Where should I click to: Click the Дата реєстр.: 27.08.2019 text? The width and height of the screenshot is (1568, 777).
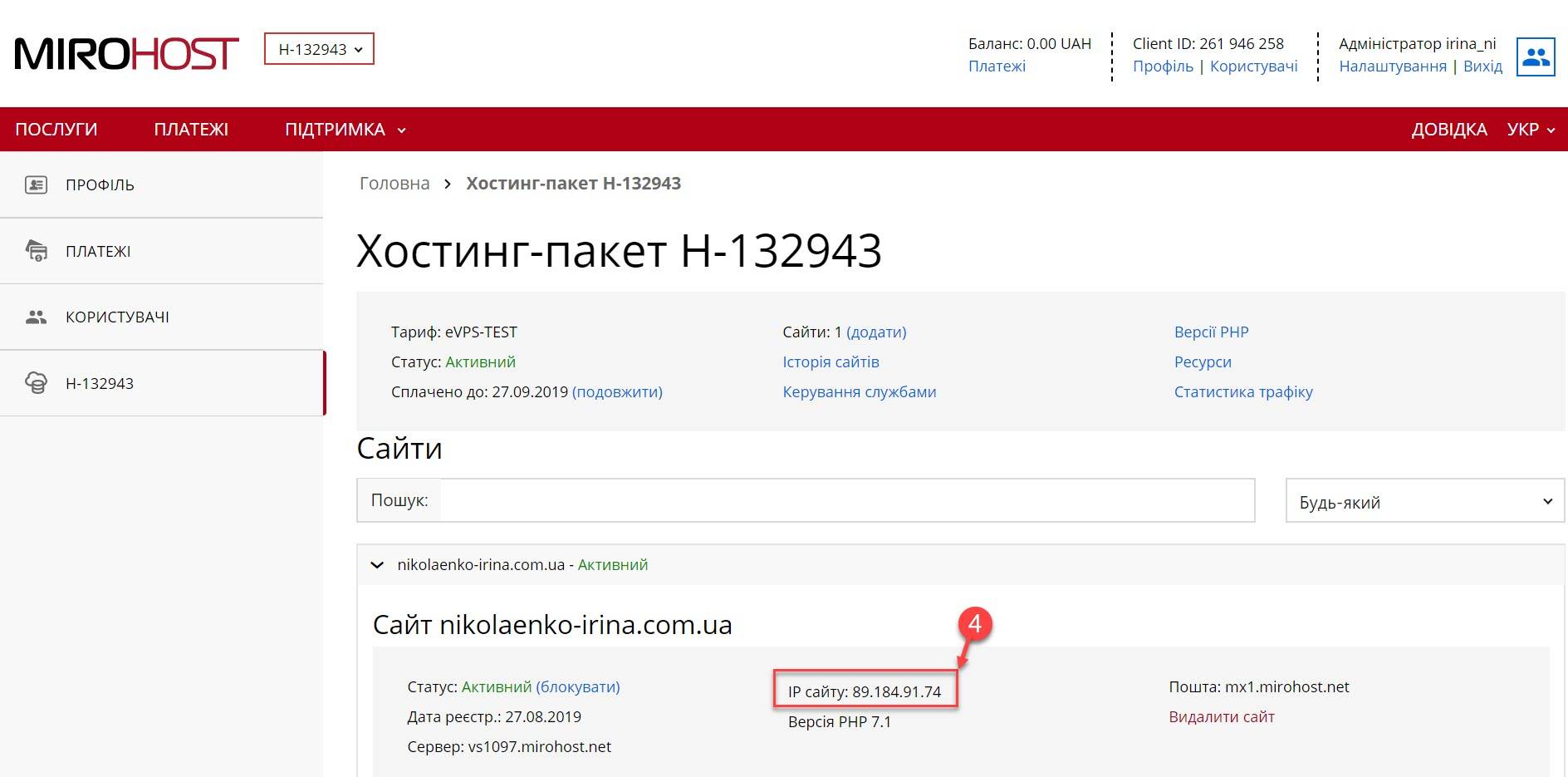(x=494, y=717)
